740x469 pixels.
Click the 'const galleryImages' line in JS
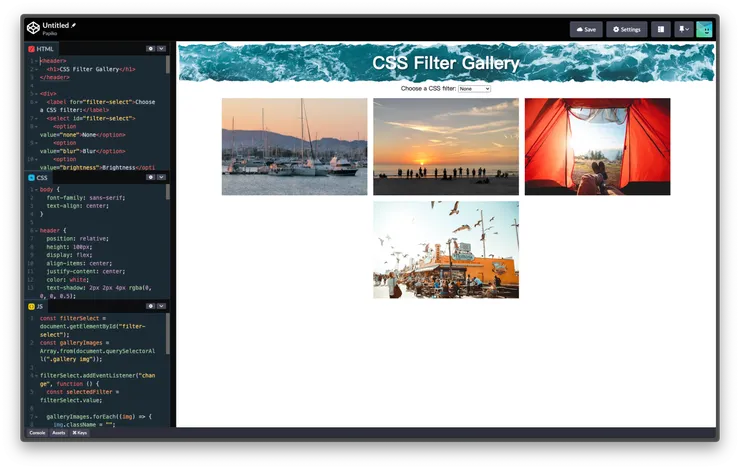click(97, 351)
